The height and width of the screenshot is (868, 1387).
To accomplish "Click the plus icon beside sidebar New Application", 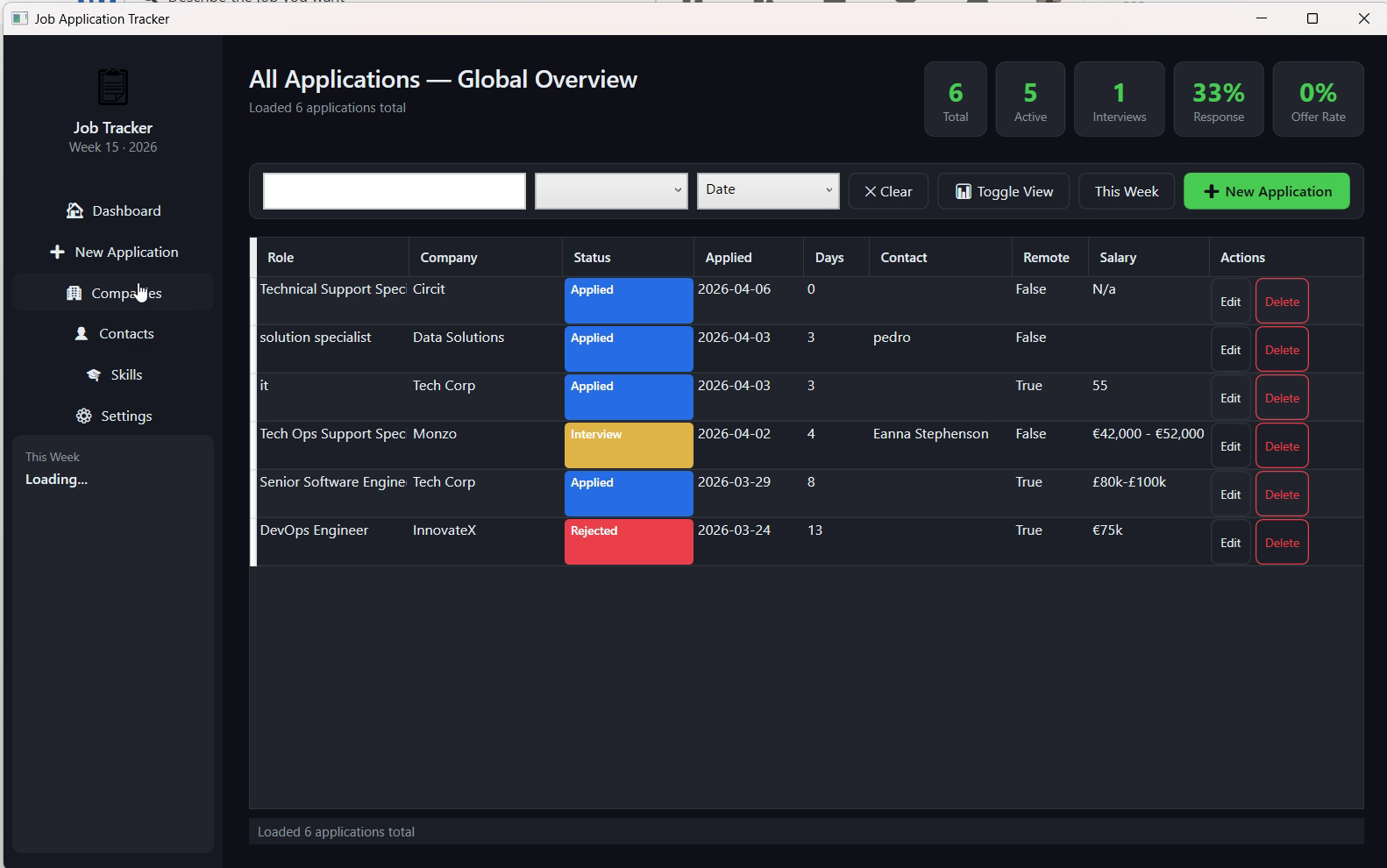I will (x=57, y=252).
